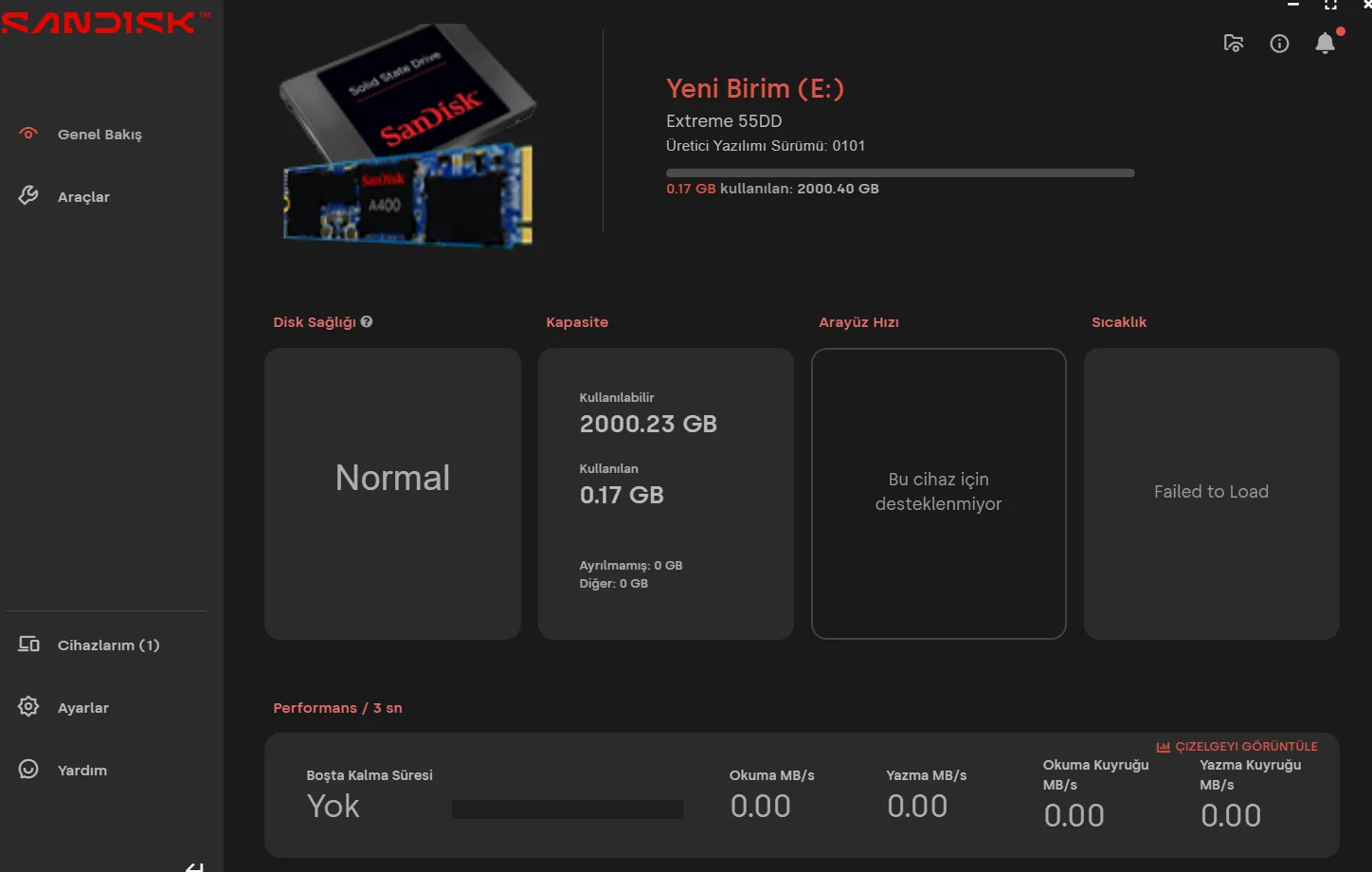
Task: Click the Yazma MB/s value 0.00
Action: tap(917, 806)
